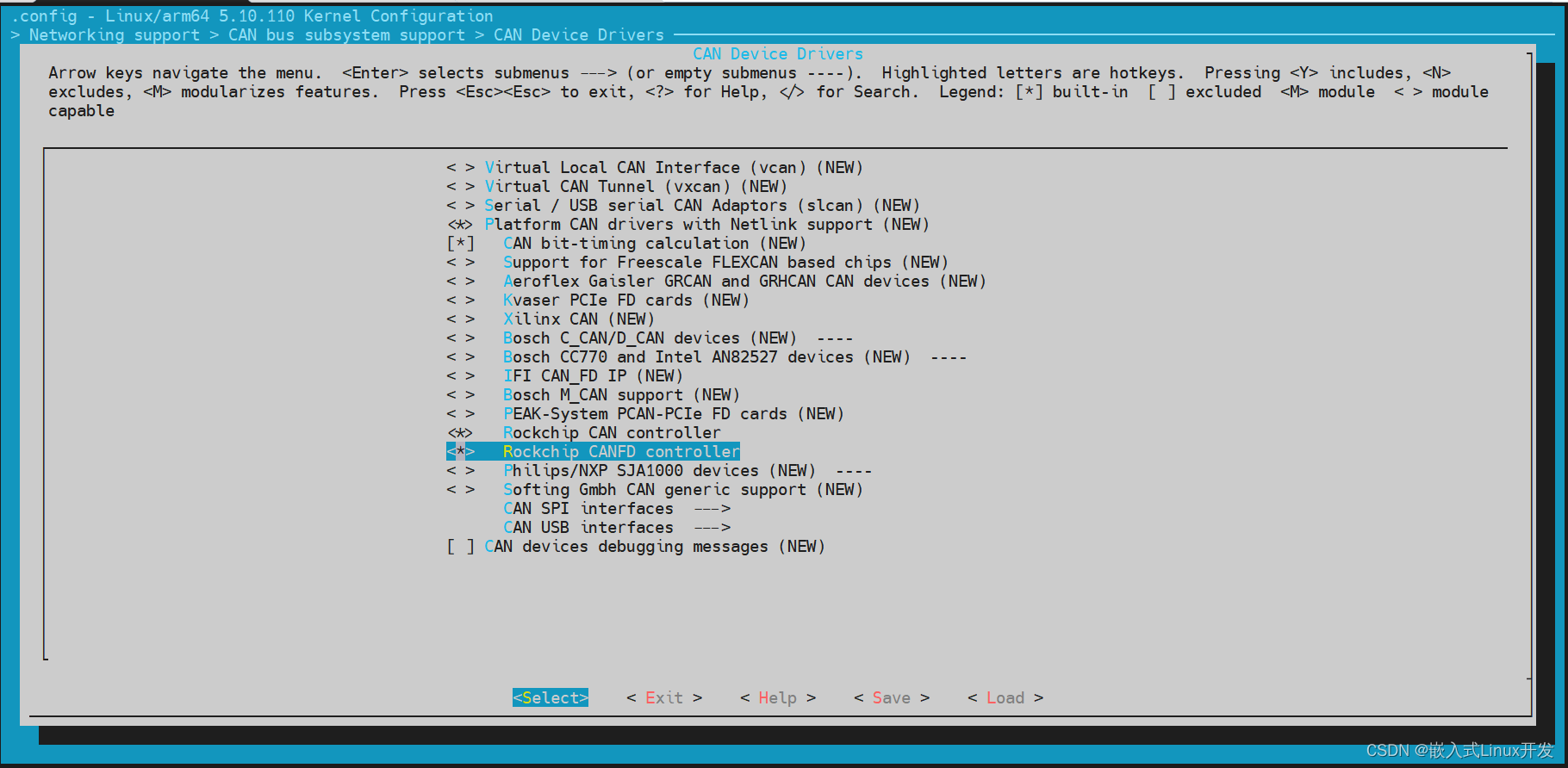Open CAN SPI interfaces submenu
Image resolution: width=1568 pixels, height=768 pixels.
pyautogui.click(x=617, y=509)
